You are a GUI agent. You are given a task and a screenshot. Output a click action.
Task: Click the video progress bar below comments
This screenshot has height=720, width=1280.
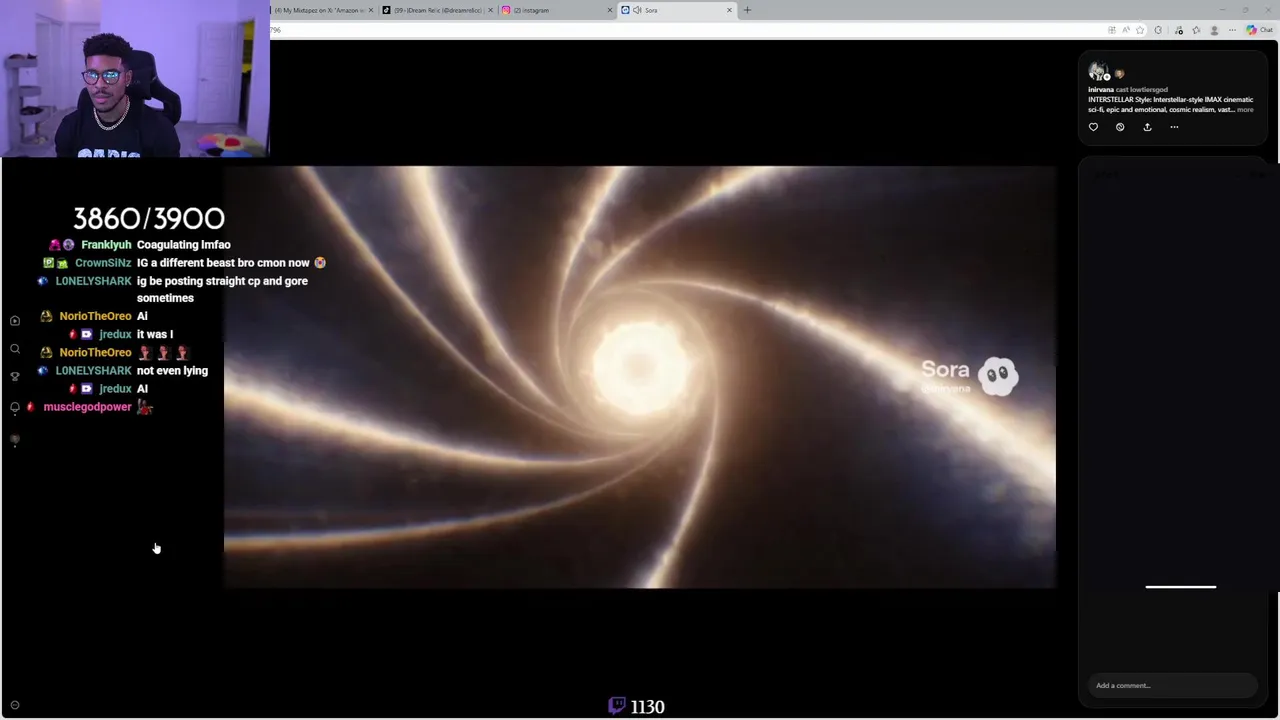(1180, 587)
